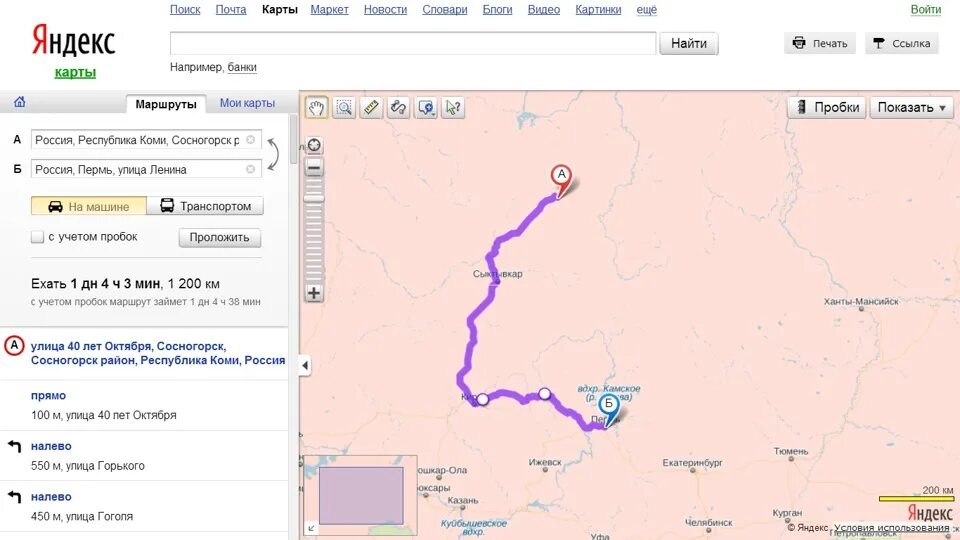Click the locate-me compass icon

315,145
